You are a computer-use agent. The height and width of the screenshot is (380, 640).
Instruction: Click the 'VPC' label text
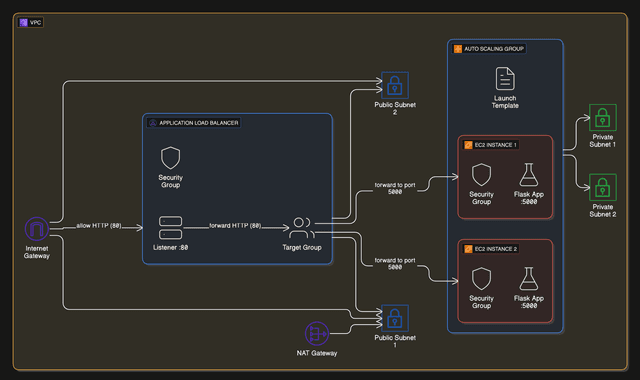click(36, 22)
